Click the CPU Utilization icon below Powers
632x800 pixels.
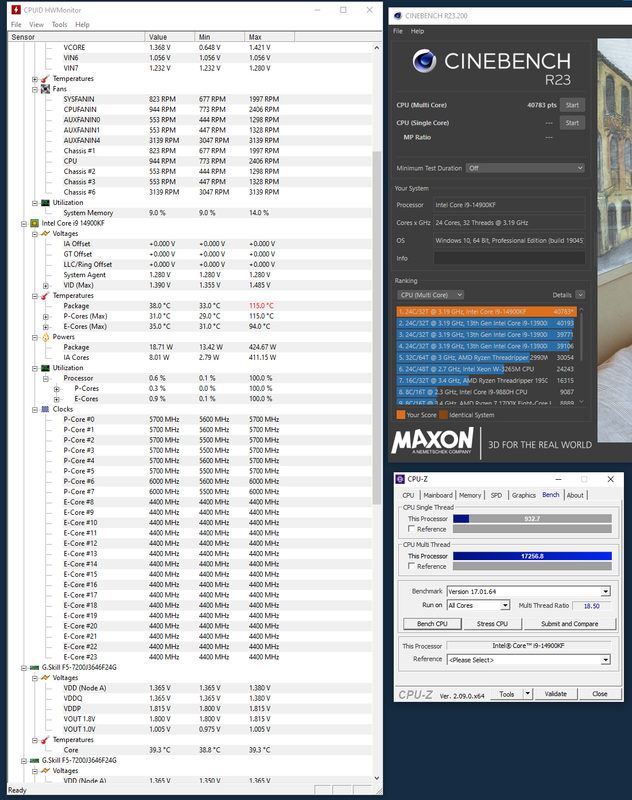pos(45,368)
